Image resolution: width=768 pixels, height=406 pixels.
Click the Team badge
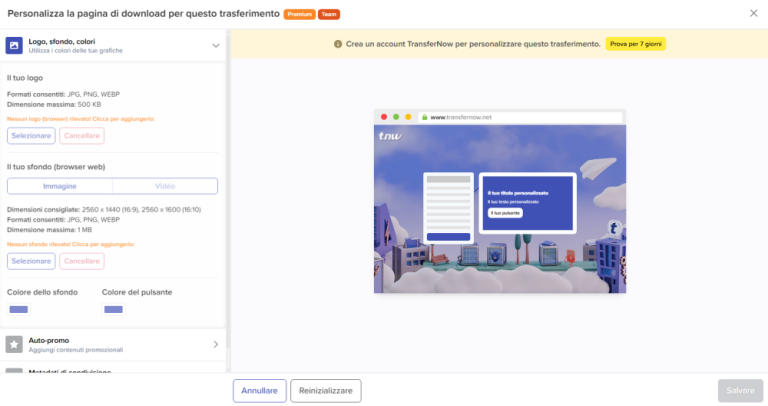click(329, 14)
